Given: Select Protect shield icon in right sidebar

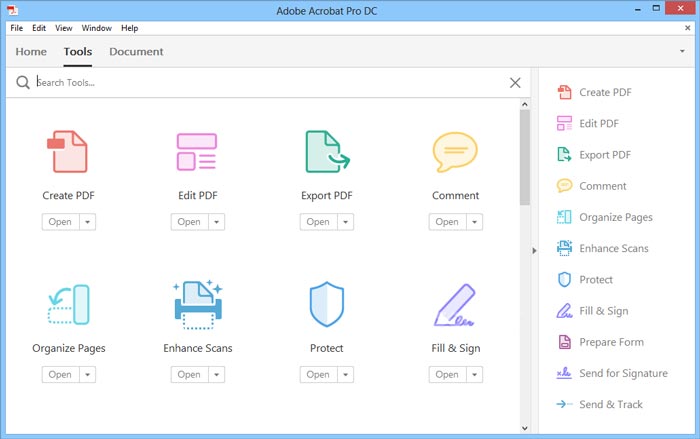Looking at the screenshot, I should (x=564, y=280).
